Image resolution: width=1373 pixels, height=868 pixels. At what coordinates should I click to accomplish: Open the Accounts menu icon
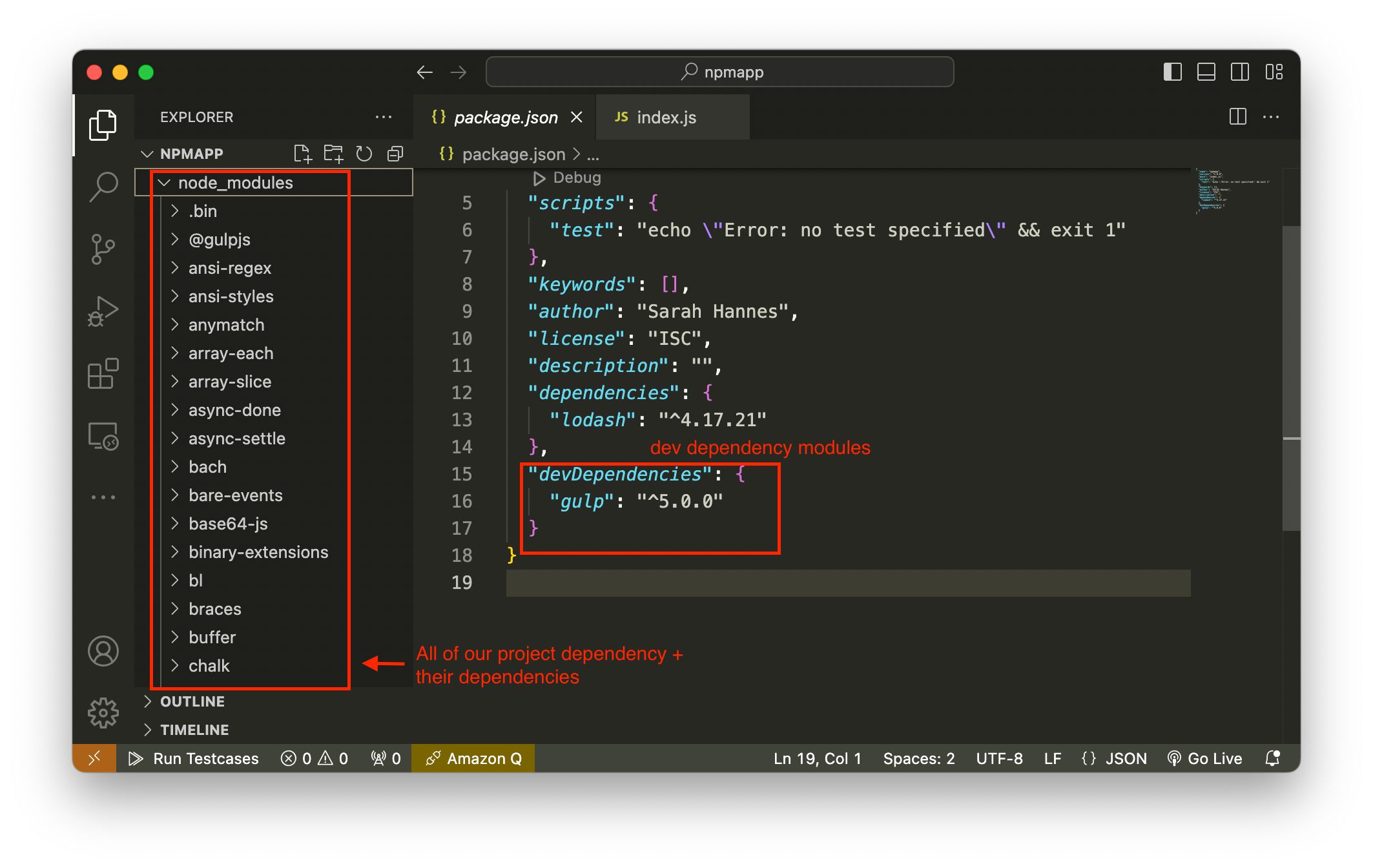(103, 651)
